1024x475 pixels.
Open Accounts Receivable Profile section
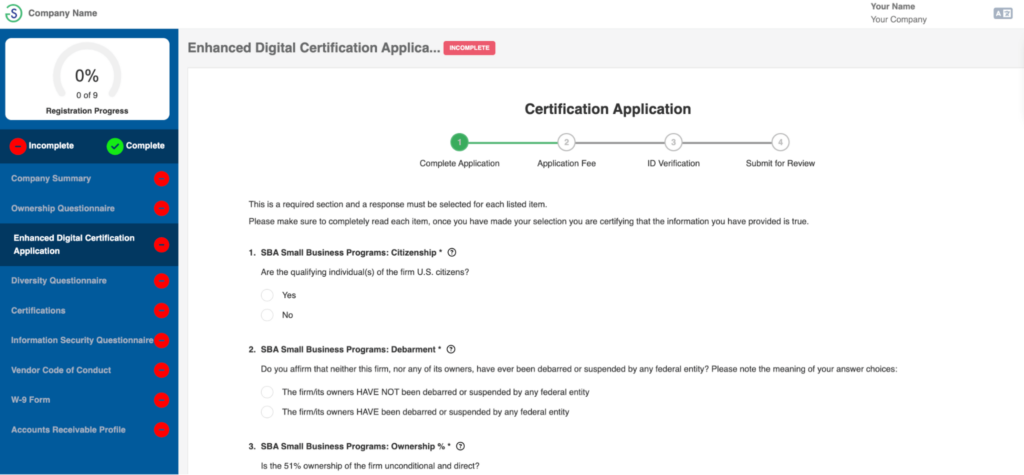[x=70, y=430]
